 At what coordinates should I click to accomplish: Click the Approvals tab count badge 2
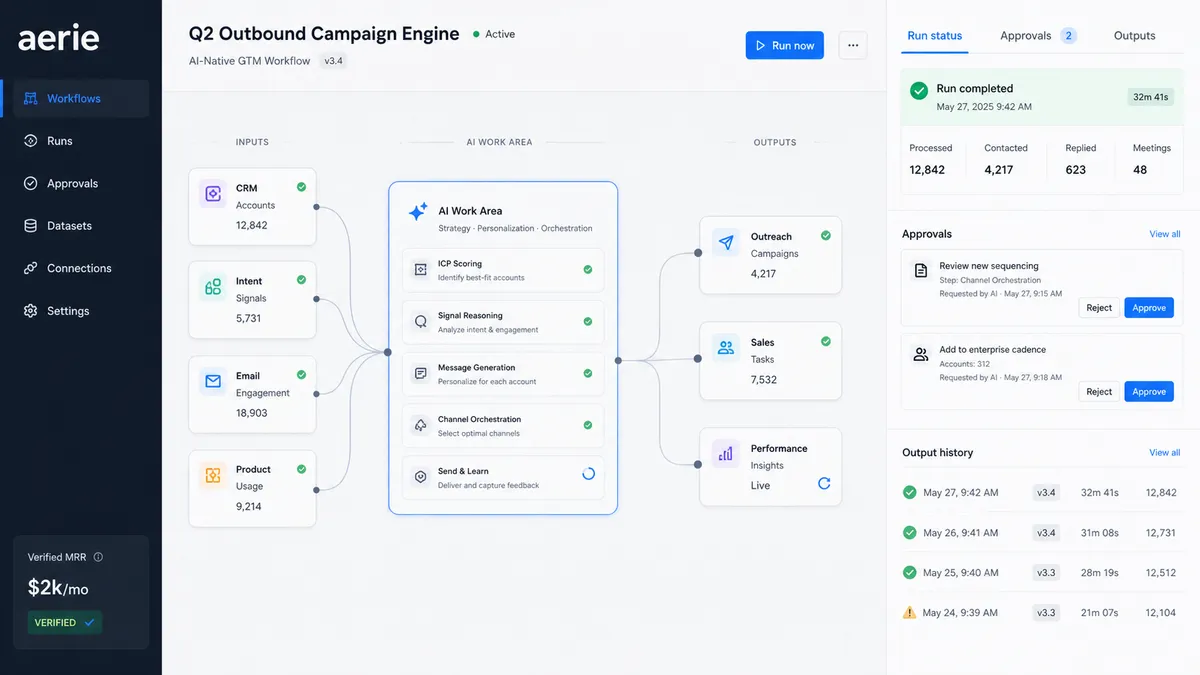pos(1068,36)
